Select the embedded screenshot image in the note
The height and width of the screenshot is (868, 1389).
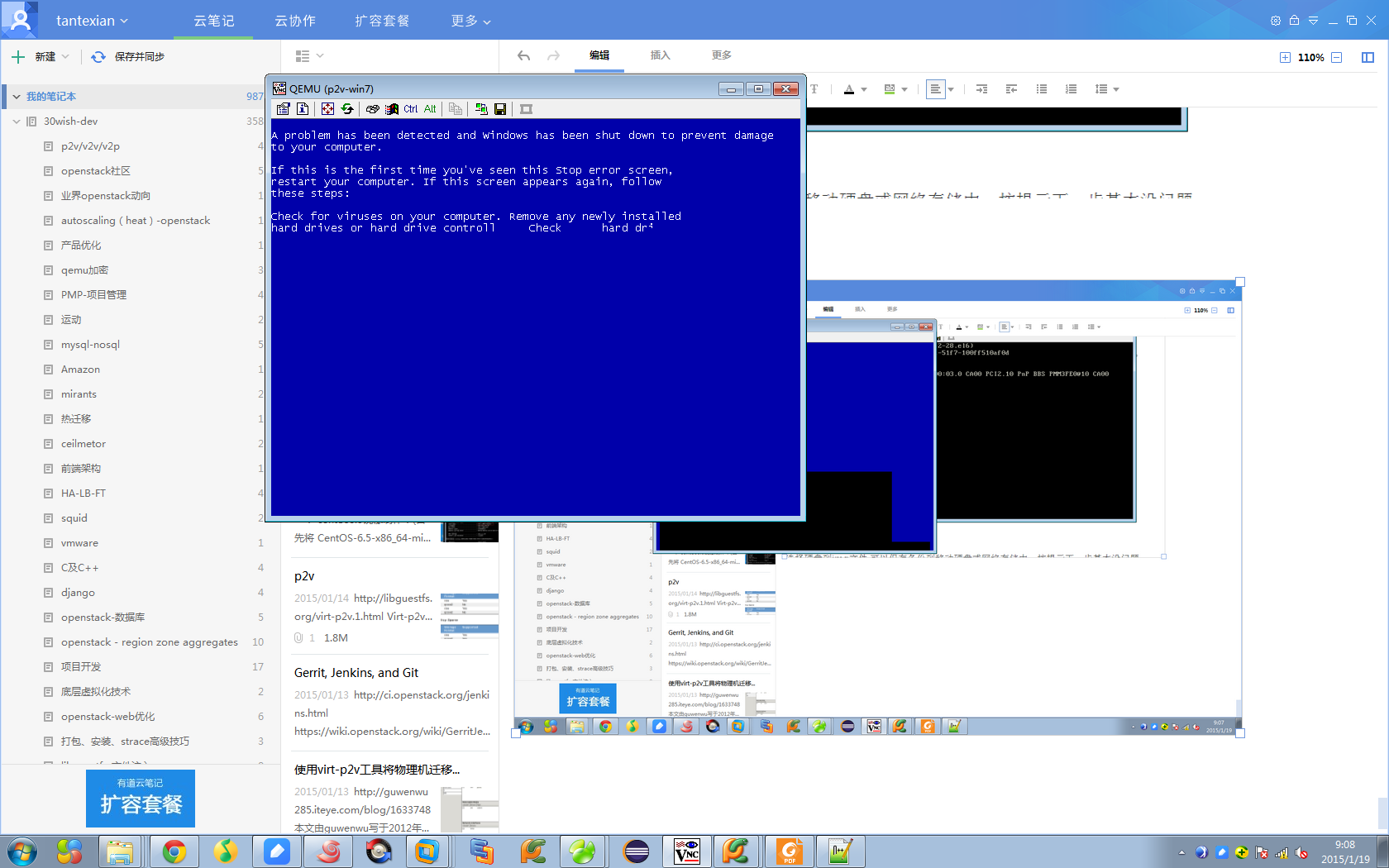click(876, 508)
